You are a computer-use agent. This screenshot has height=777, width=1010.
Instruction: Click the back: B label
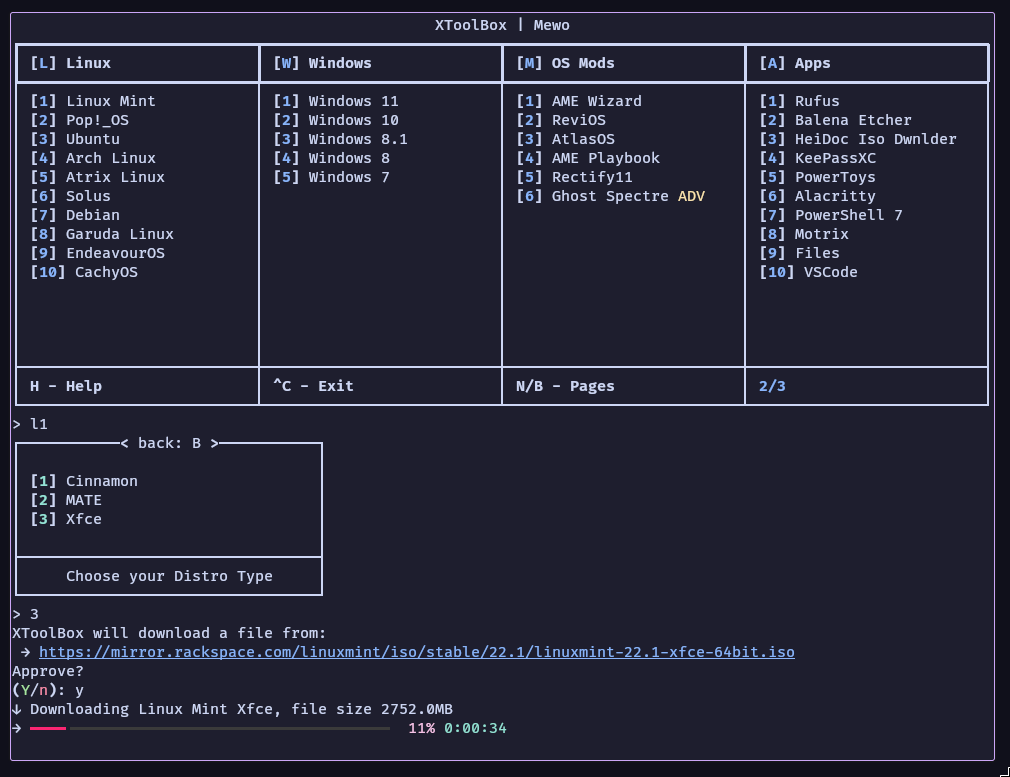point(169,443)
